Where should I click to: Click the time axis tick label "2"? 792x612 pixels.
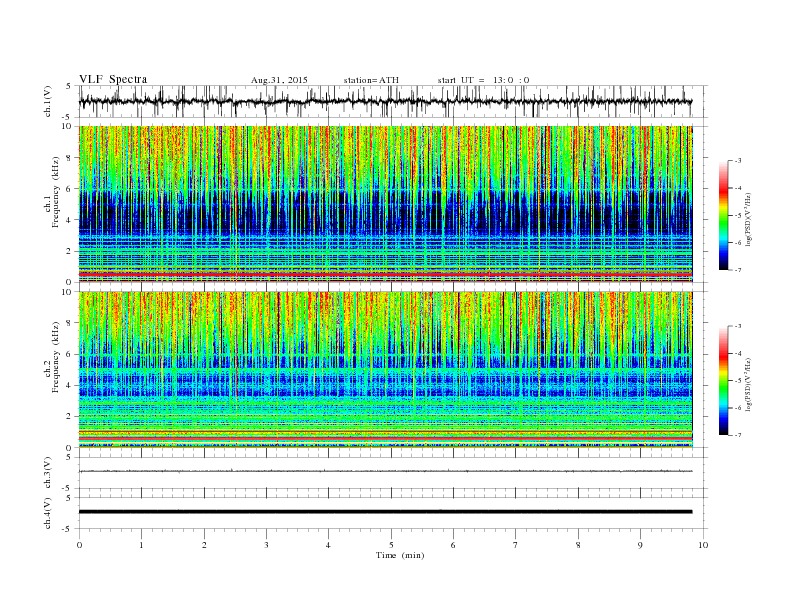pos(204,545)
